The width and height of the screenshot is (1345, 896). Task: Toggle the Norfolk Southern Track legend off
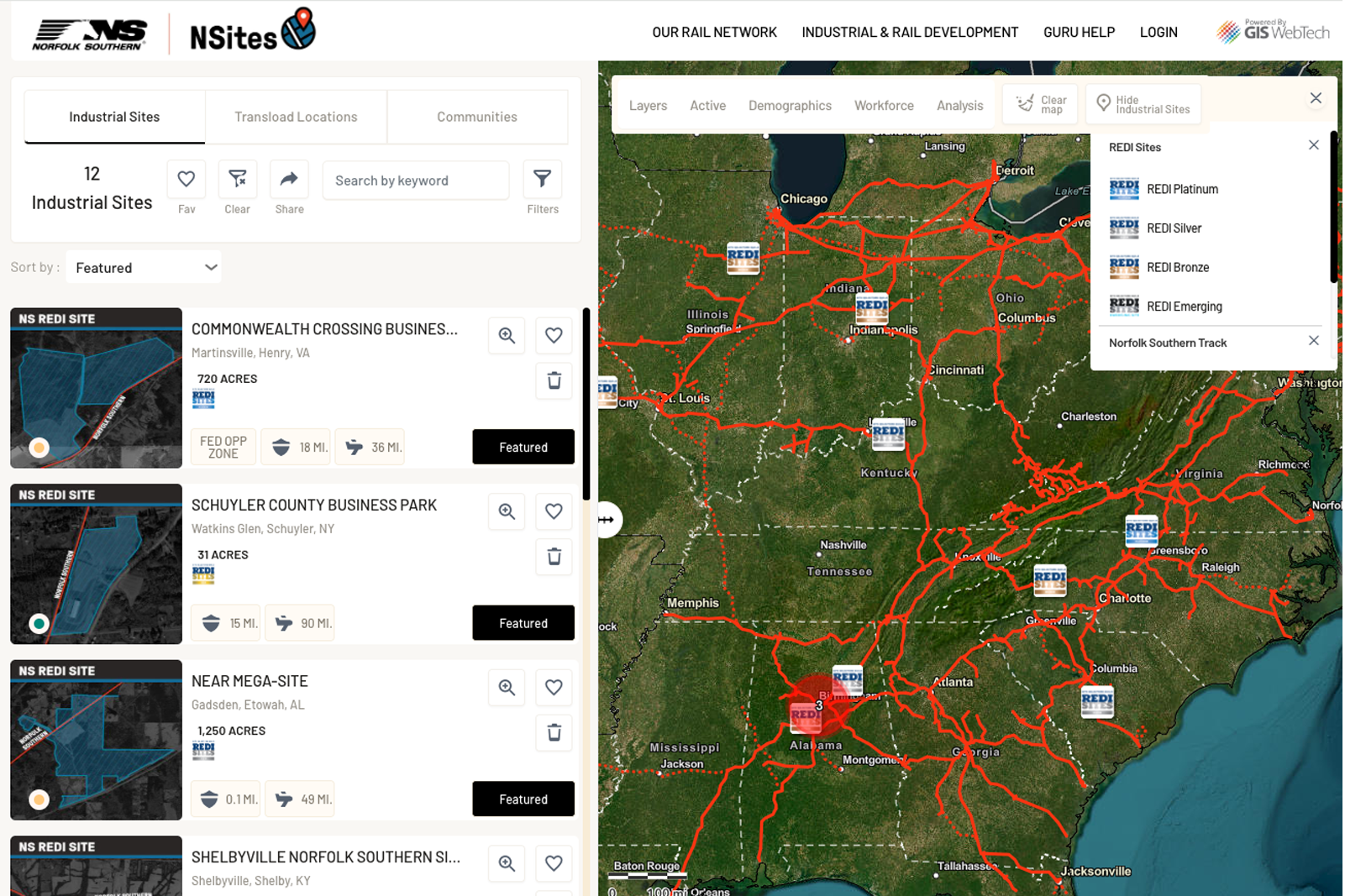tap(1313, 341)
